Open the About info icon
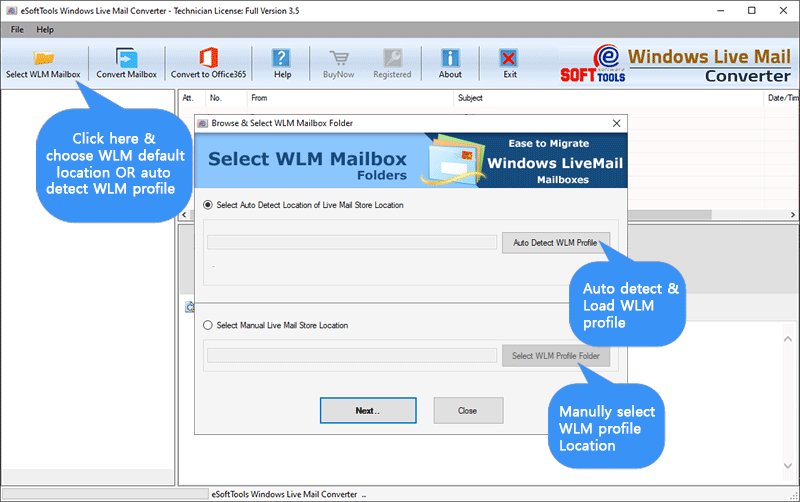This screenshot has width=800, height=502. [x=450, y=64]
